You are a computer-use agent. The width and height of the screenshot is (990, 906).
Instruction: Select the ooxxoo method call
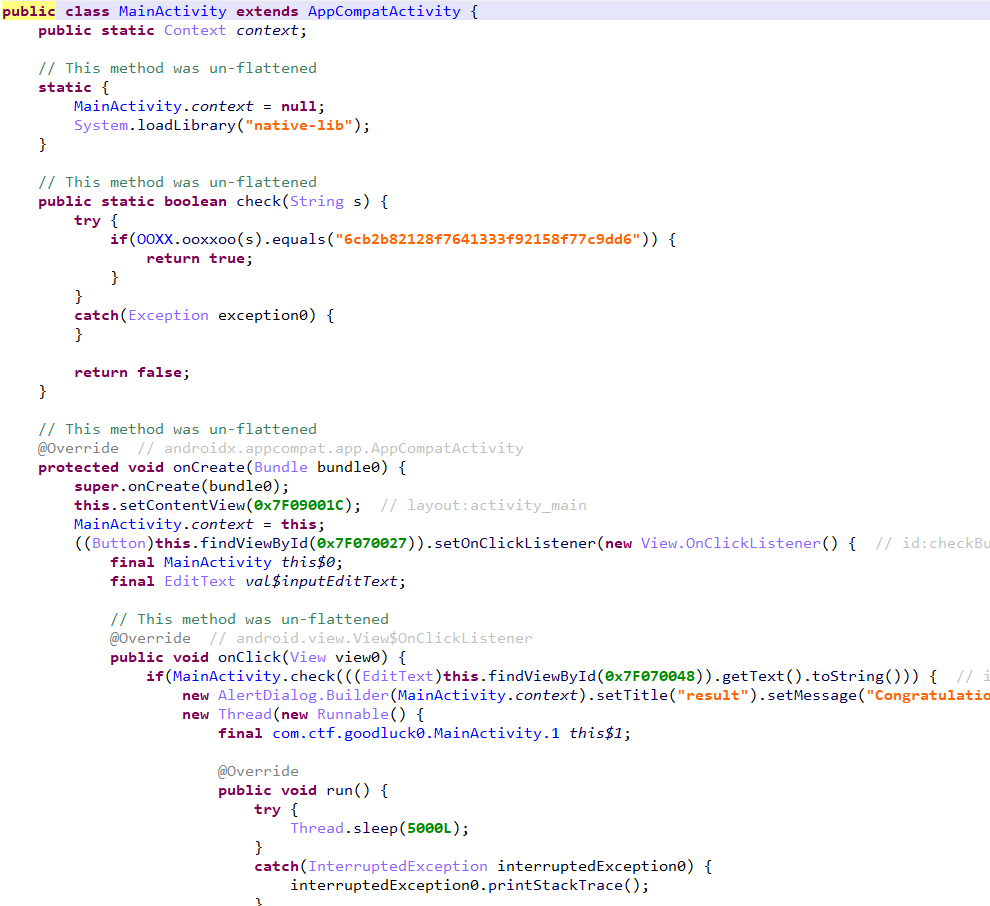pyautogui.click(x=209, y=239)
